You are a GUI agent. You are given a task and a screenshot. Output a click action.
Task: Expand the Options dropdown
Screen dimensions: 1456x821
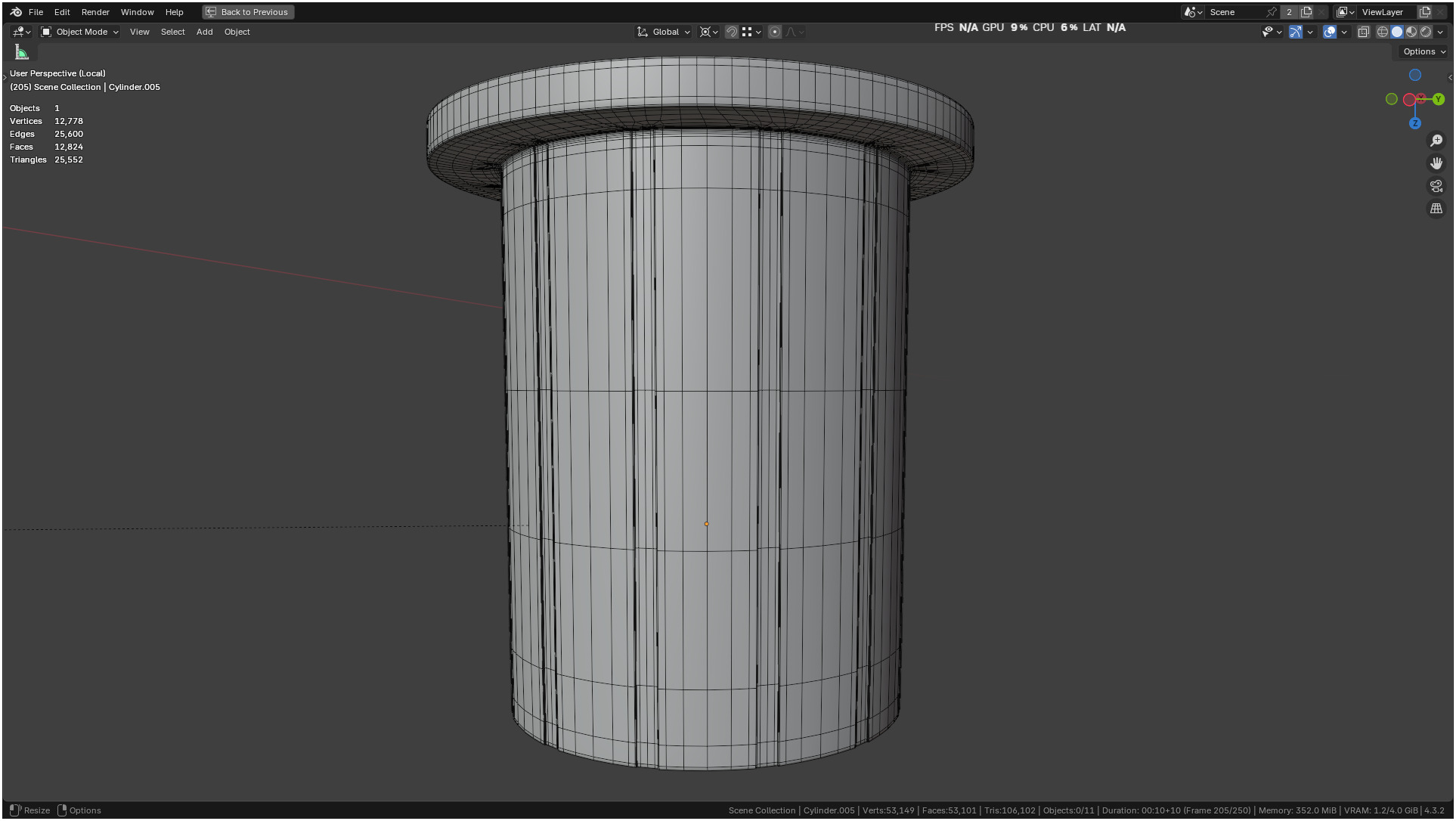(x=1423, y=51)
